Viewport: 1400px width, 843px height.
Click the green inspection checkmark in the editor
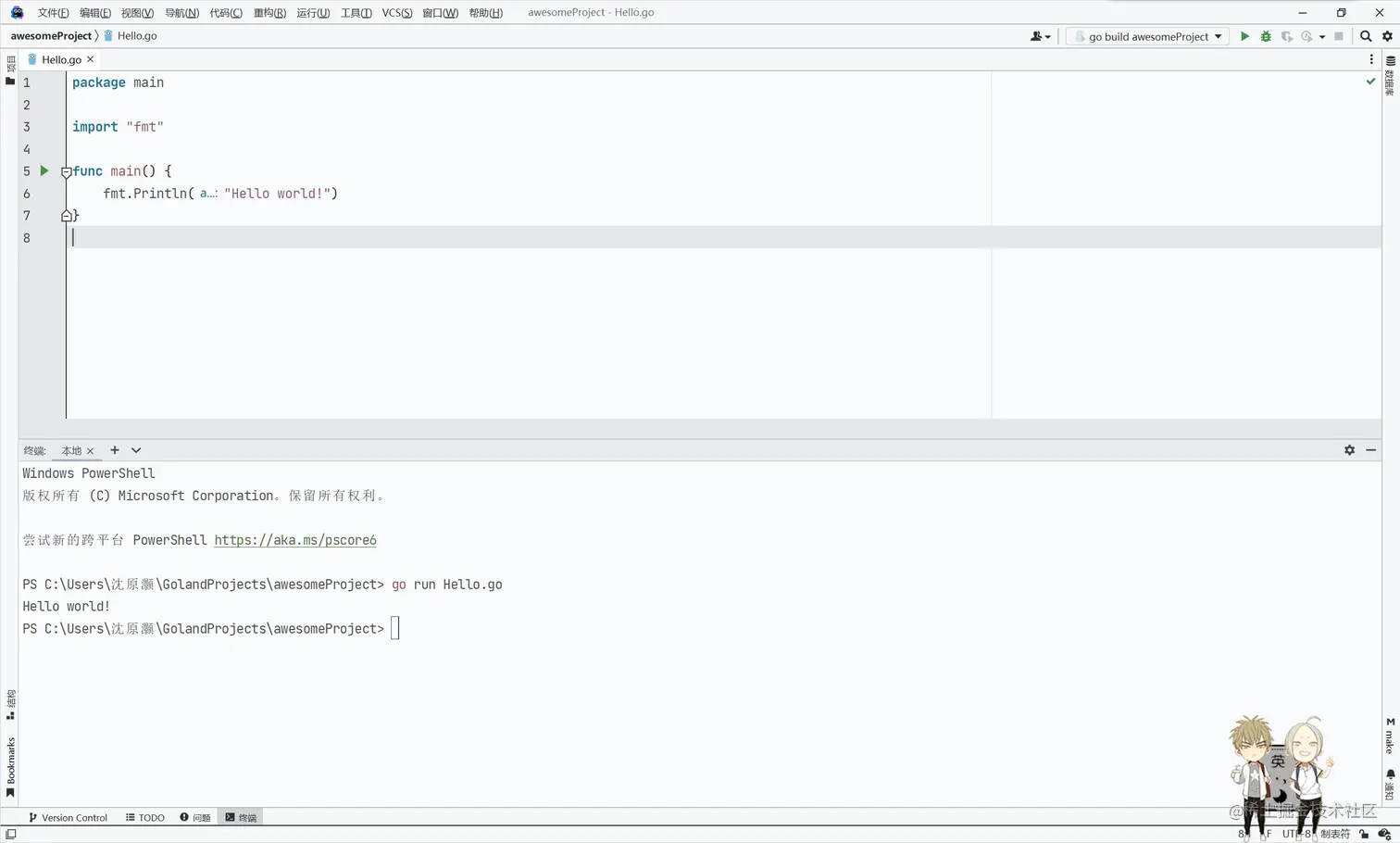click(1370, 82)
